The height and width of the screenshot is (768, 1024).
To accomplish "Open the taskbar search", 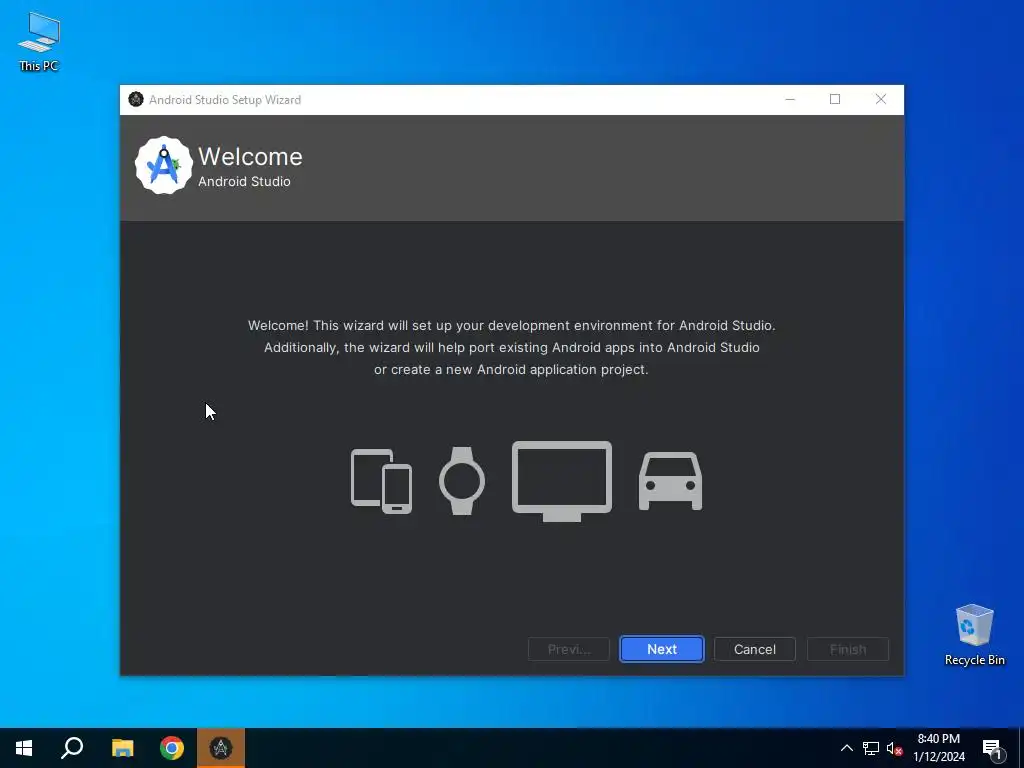I will coord(72,748).
